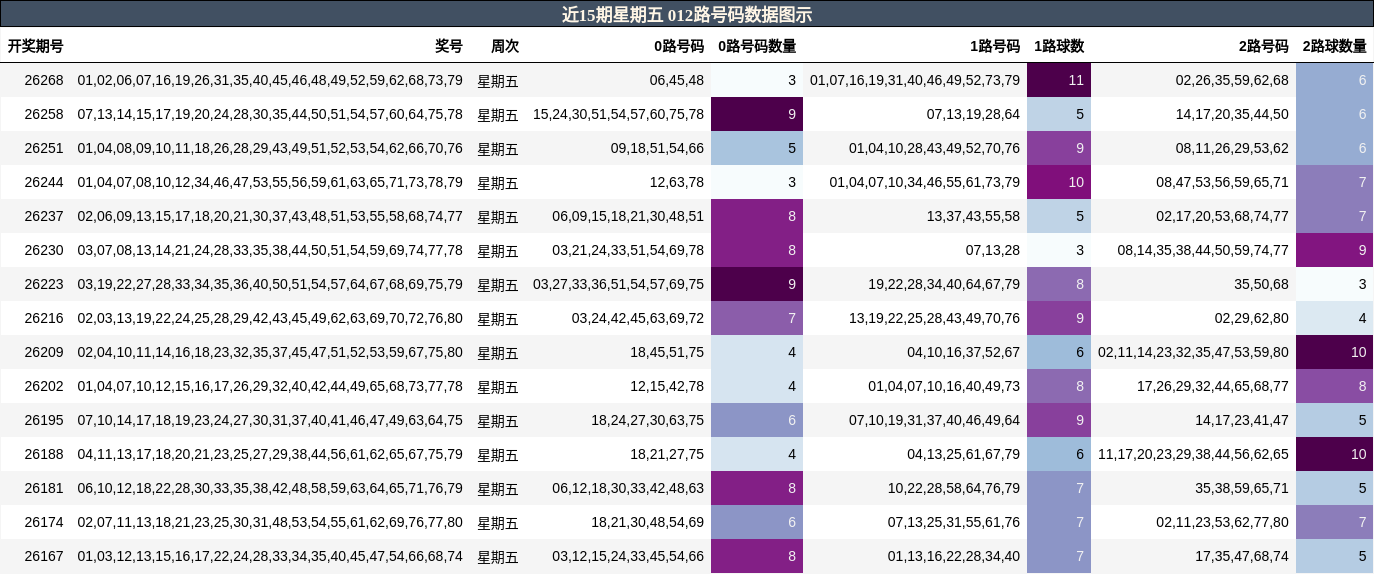Click the 2路号码 cell 35,50,68
The image size is (1374, 574).
[1261, 284]
